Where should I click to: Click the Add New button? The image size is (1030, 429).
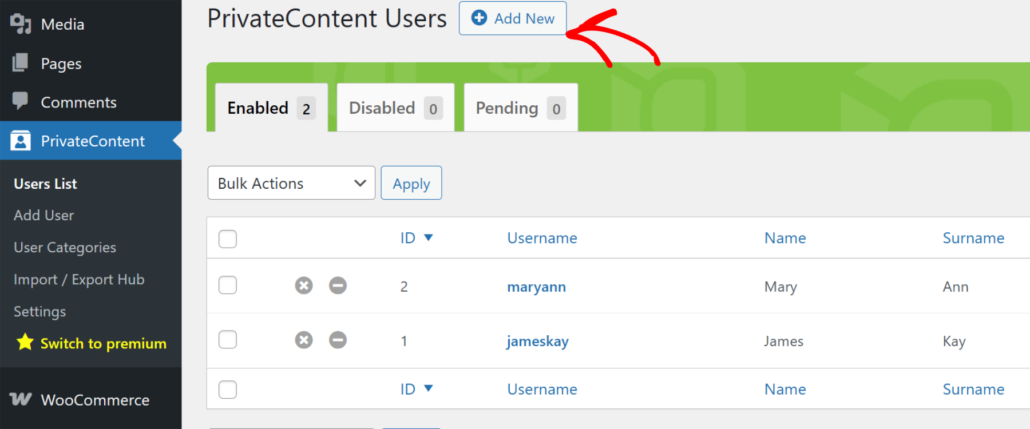(x=513, y=18)
